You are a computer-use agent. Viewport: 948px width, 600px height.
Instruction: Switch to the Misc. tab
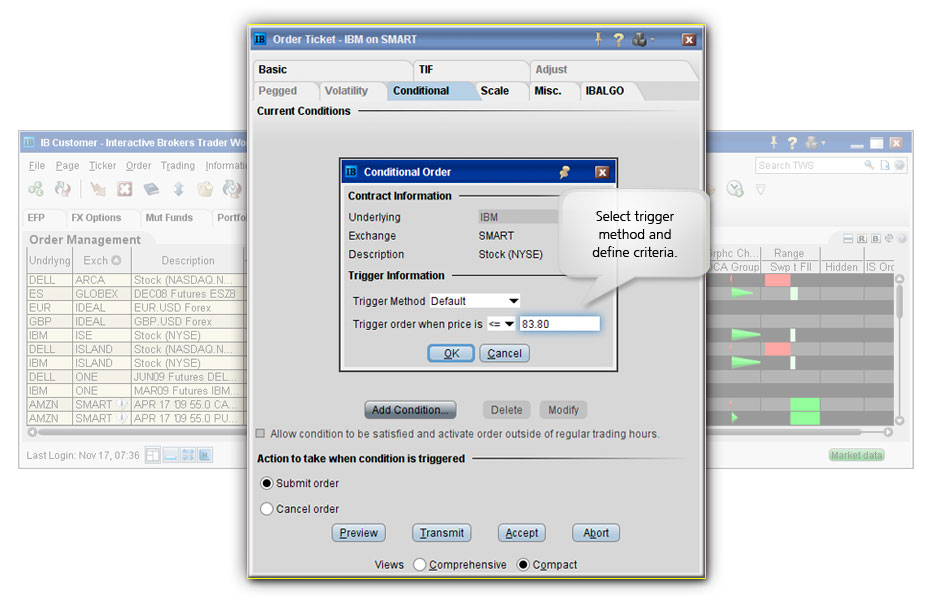553,91
